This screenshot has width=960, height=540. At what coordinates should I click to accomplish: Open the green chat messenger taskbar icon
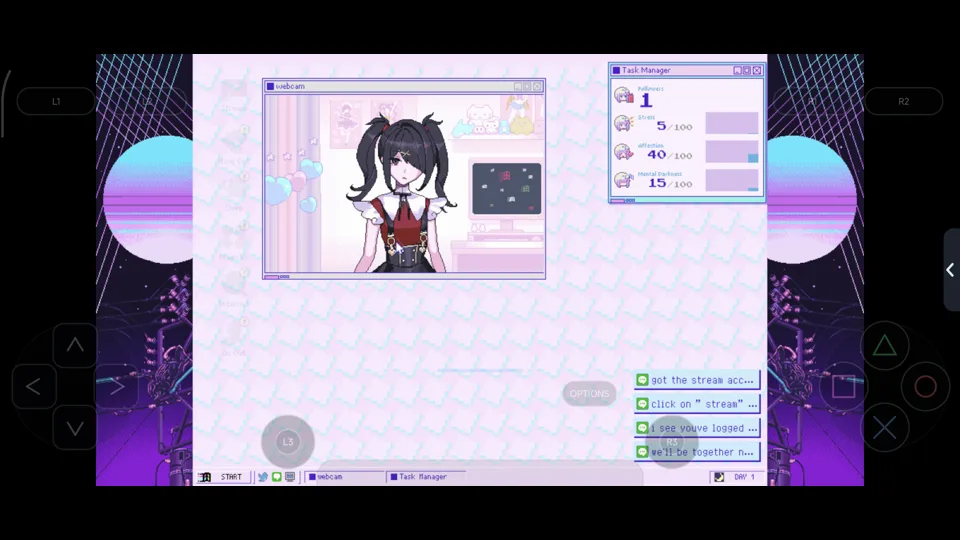(277, 477)
